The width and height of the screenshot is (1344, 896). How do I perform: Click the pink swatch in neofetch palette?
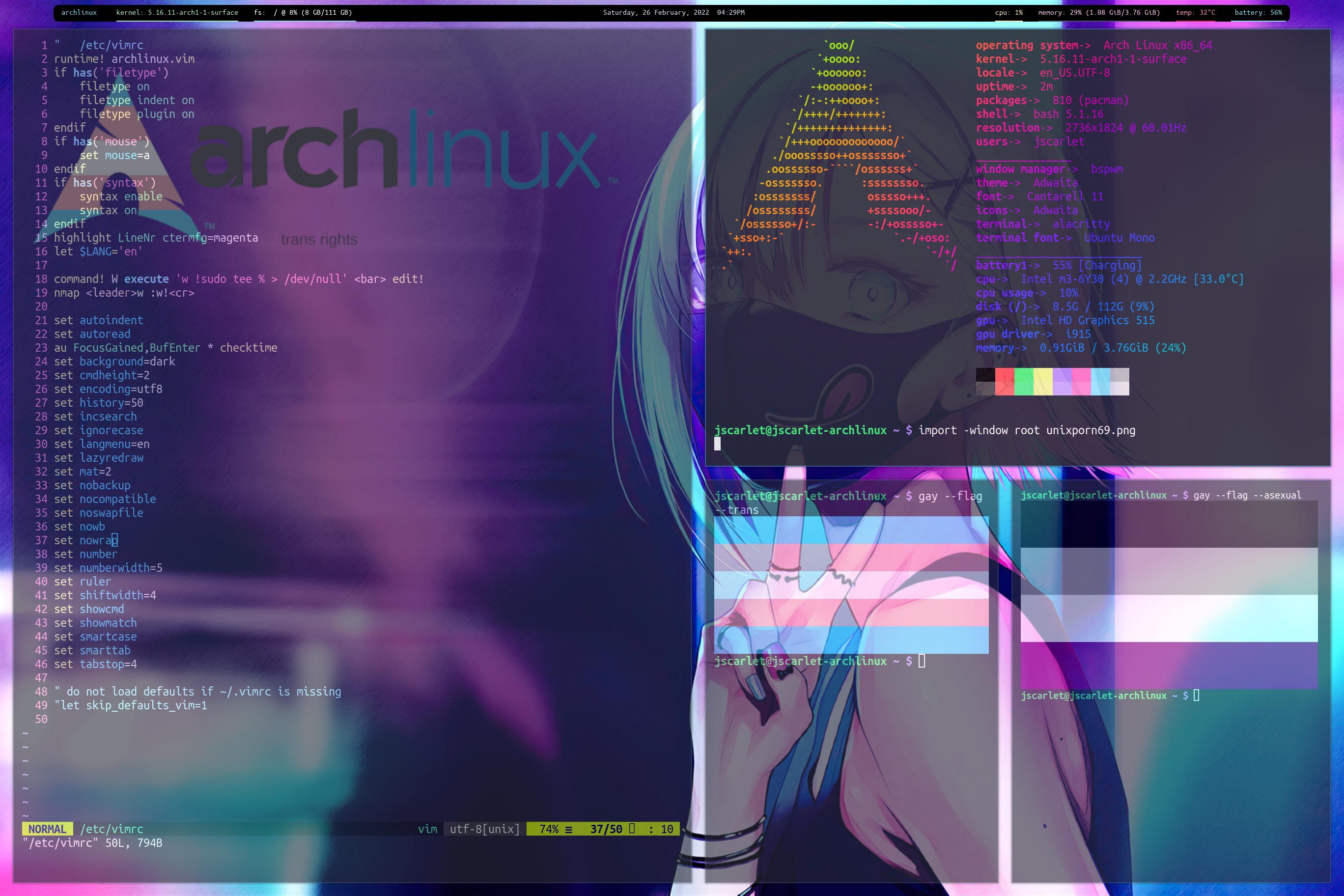tap(1081, 381)
